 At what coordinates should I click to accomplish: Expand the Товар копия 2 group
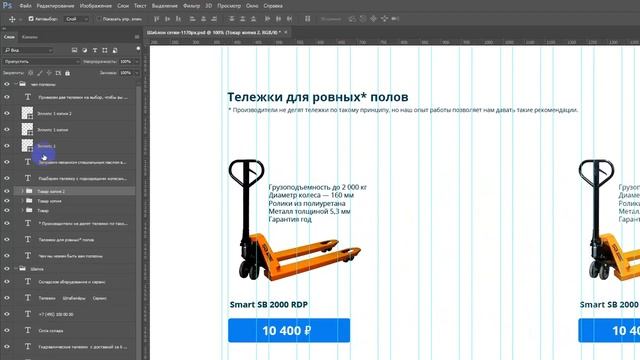pyautogui.click(x=22, y=191)
